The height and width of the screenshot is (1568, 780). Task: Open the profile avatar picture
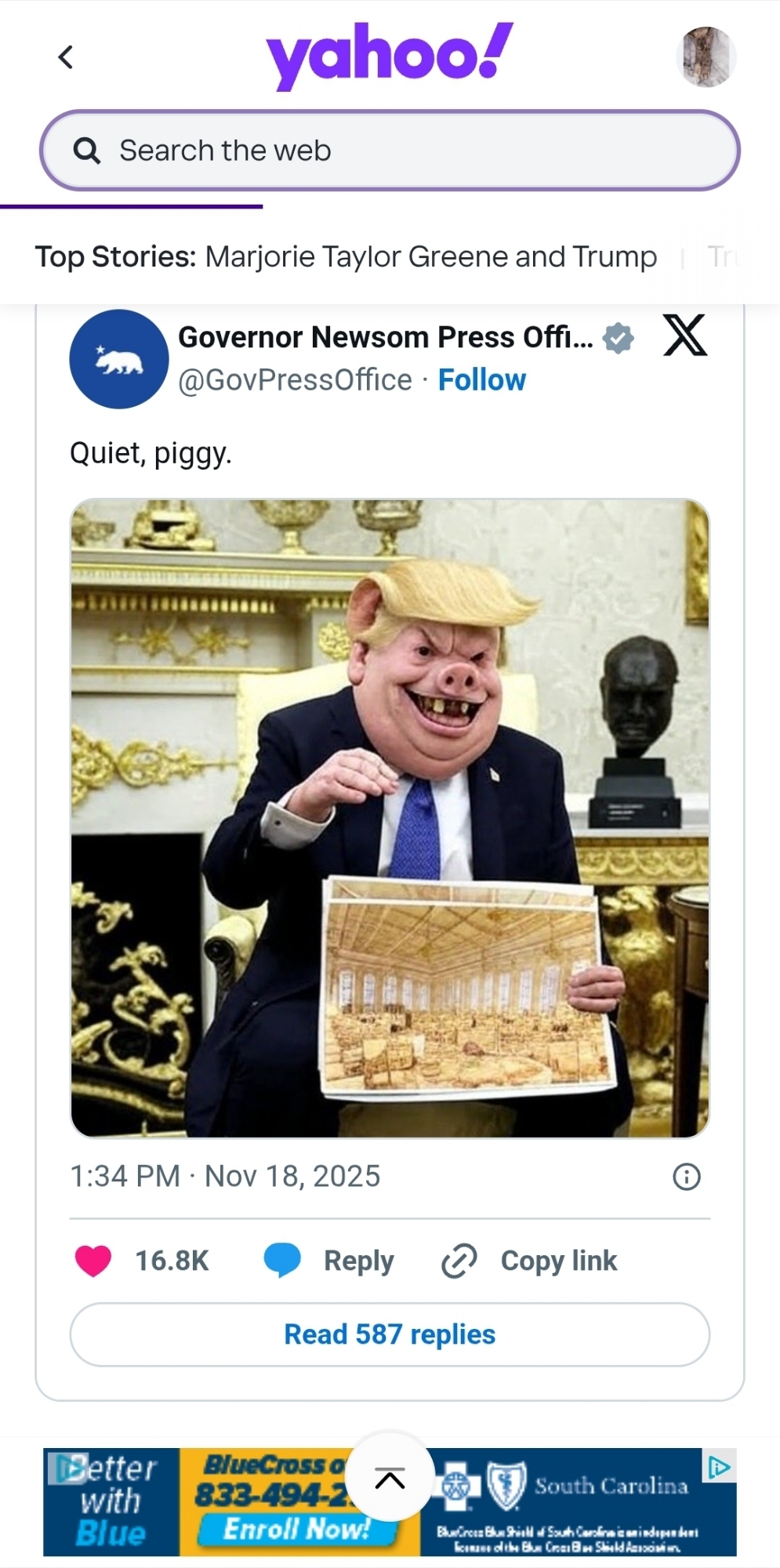point(706,56)
